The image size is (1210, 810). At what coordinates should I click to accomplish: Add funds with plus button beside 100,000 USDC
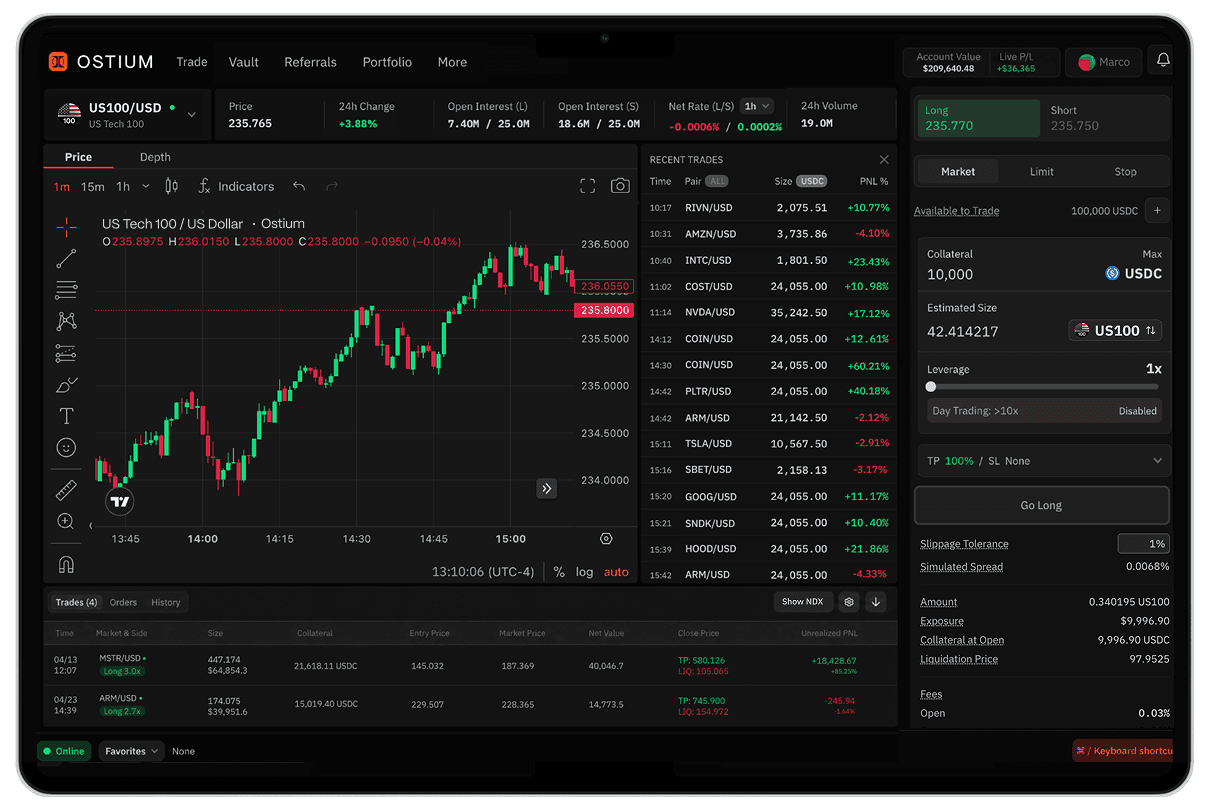point(1157,211)
